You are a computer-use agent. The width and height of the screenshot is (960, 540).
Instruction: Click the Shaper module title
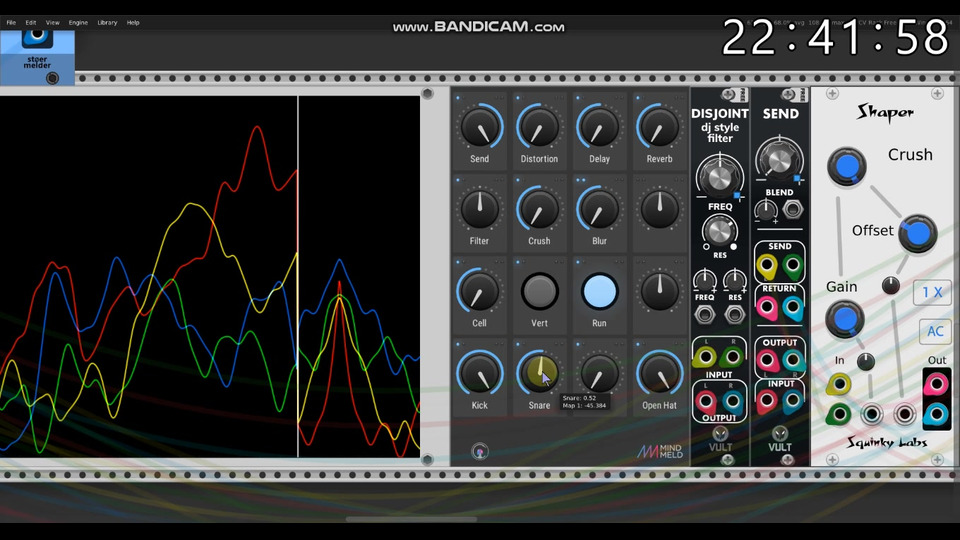885,112
